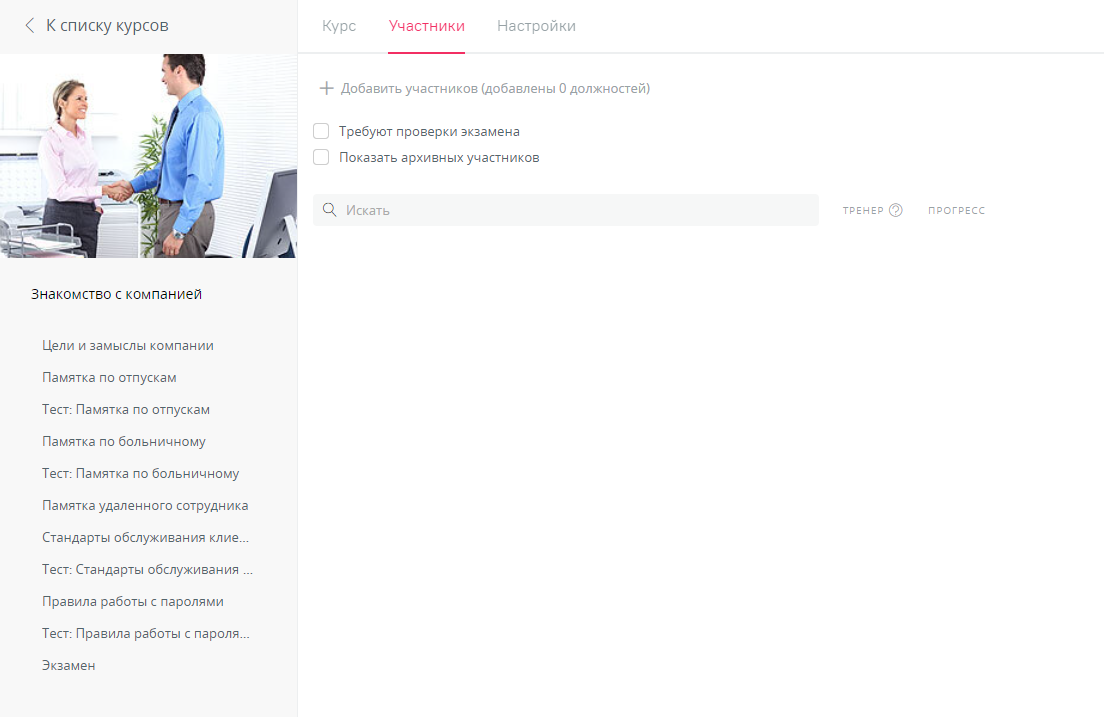Open Тест: Памятка по отпускам
This screenshot has width=1104, height=717.
click(124, 409)
